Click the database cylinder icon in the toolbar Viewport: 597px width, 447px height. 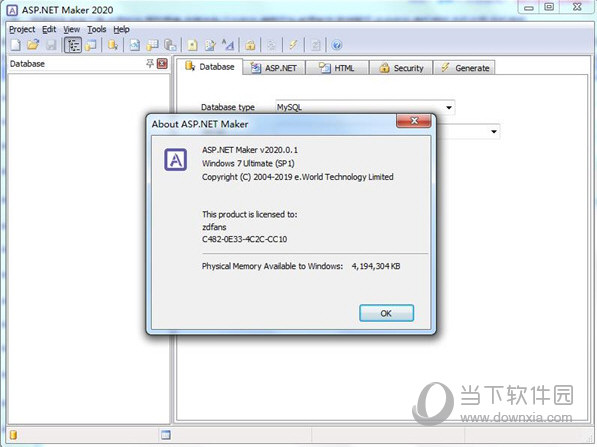(113, 45)
